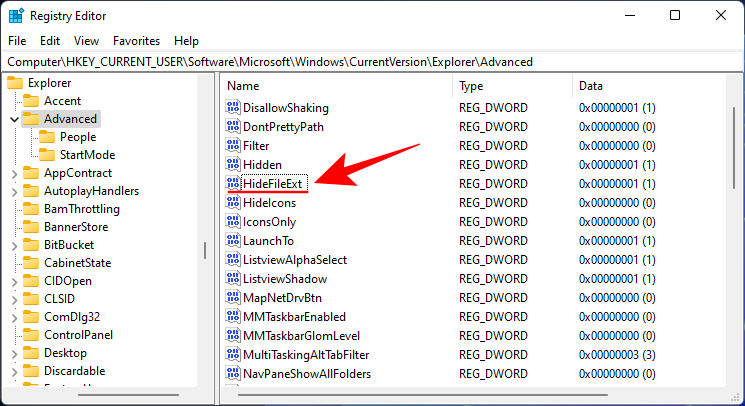Click the registry path address bar
This screenshot has height=406, width=745.
tap(372, 62)
